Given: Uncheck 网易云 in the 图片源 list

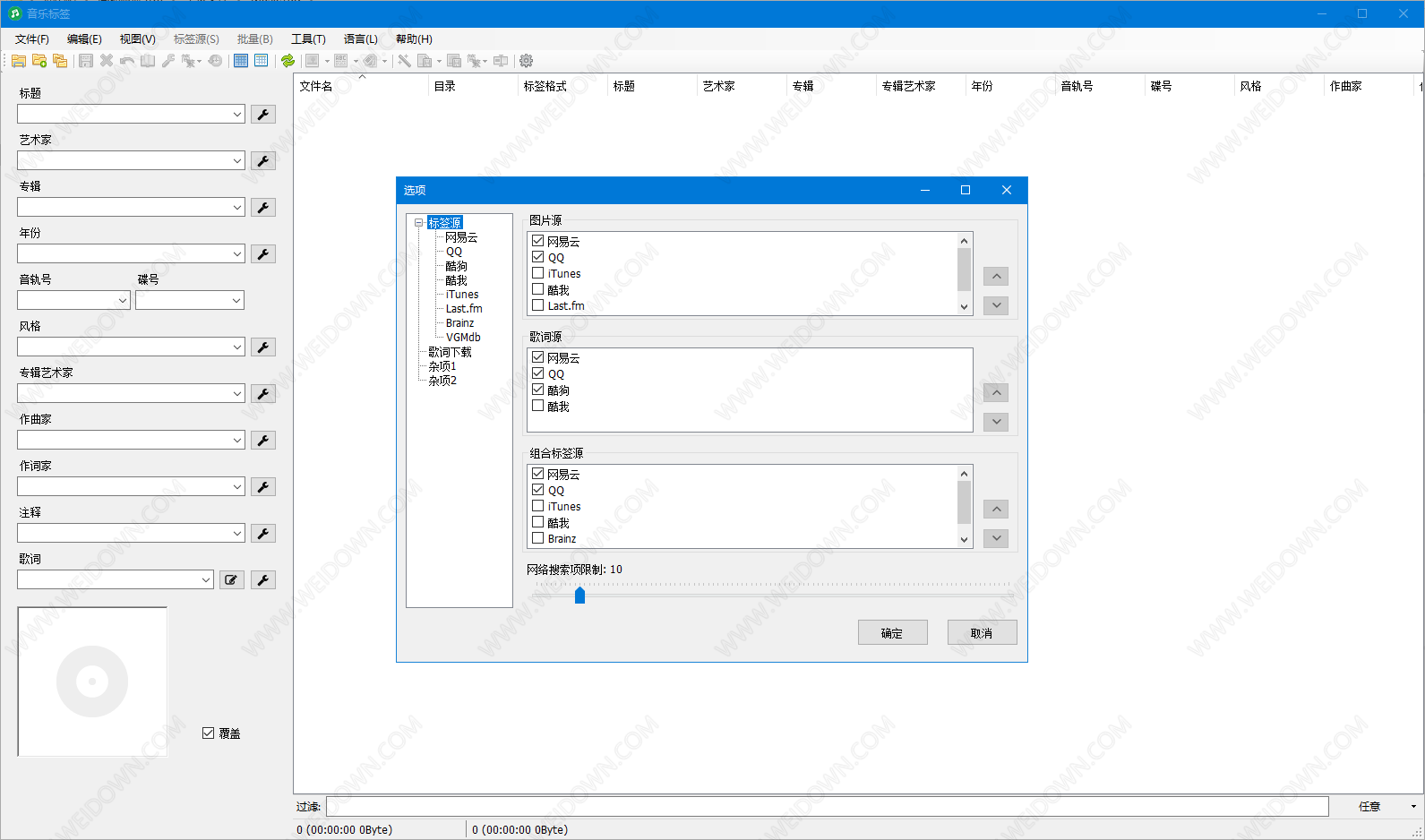Looking at the screenshot, I should tap(538, 241).
